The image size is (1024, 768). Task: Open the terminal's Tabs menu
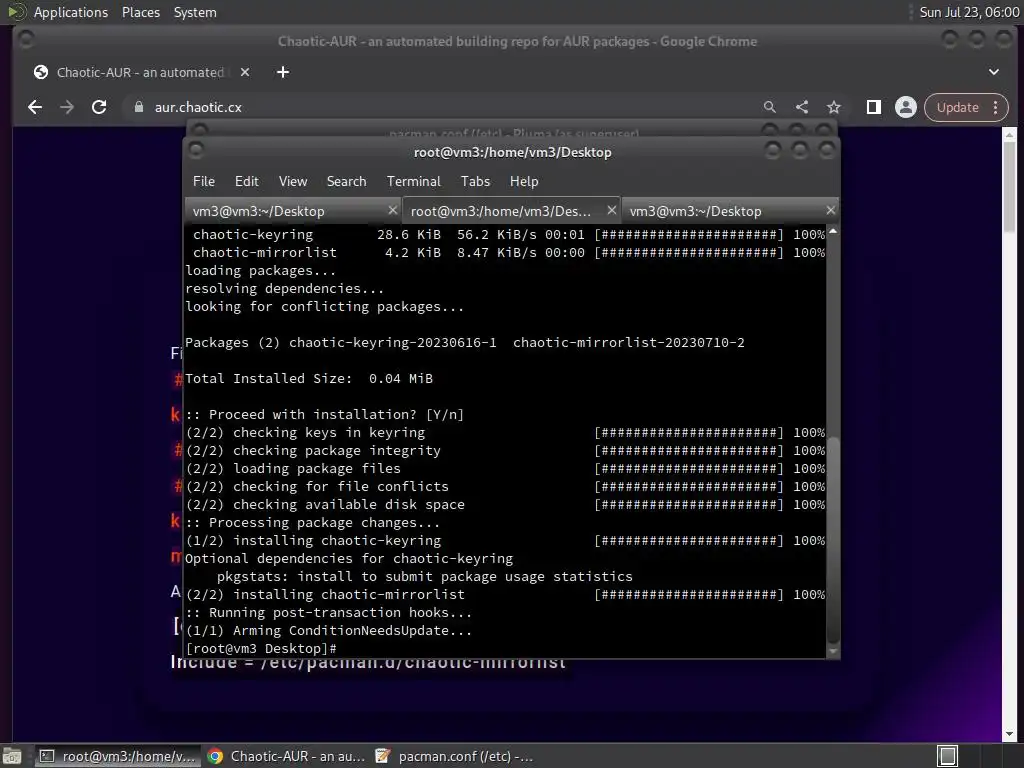point(475,181)
